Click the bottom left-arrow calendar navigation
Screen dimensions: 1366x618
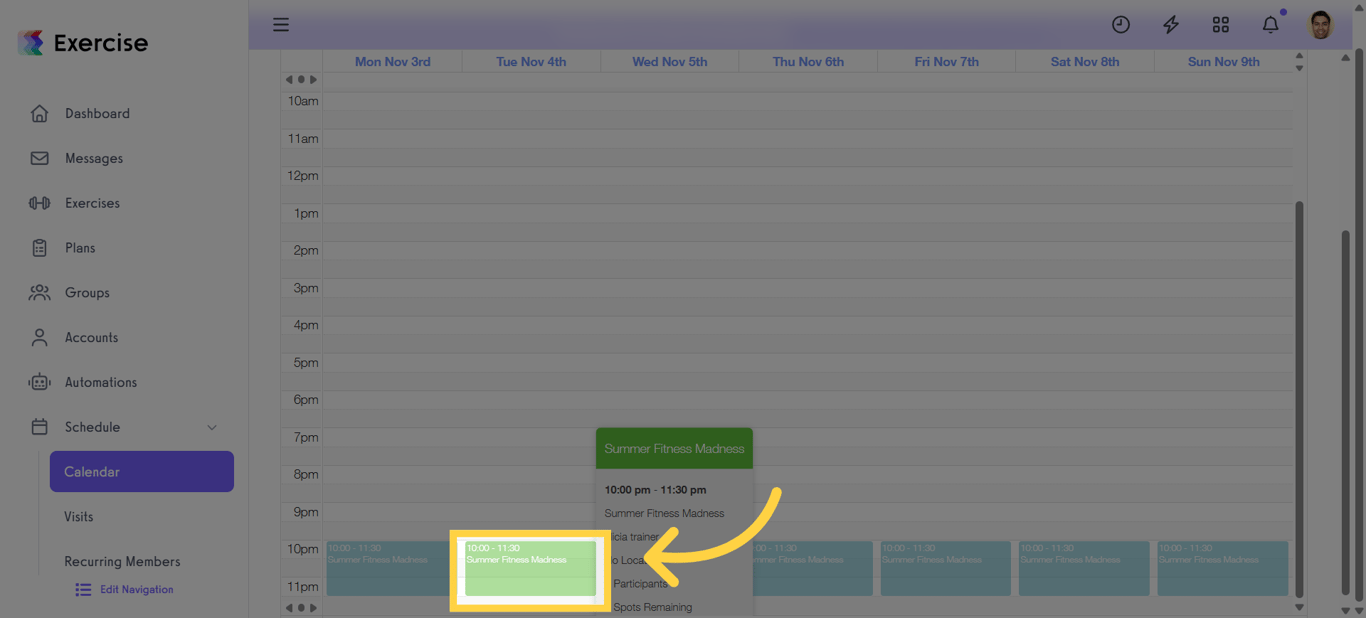pyautogui.click(x=289, y=607)
